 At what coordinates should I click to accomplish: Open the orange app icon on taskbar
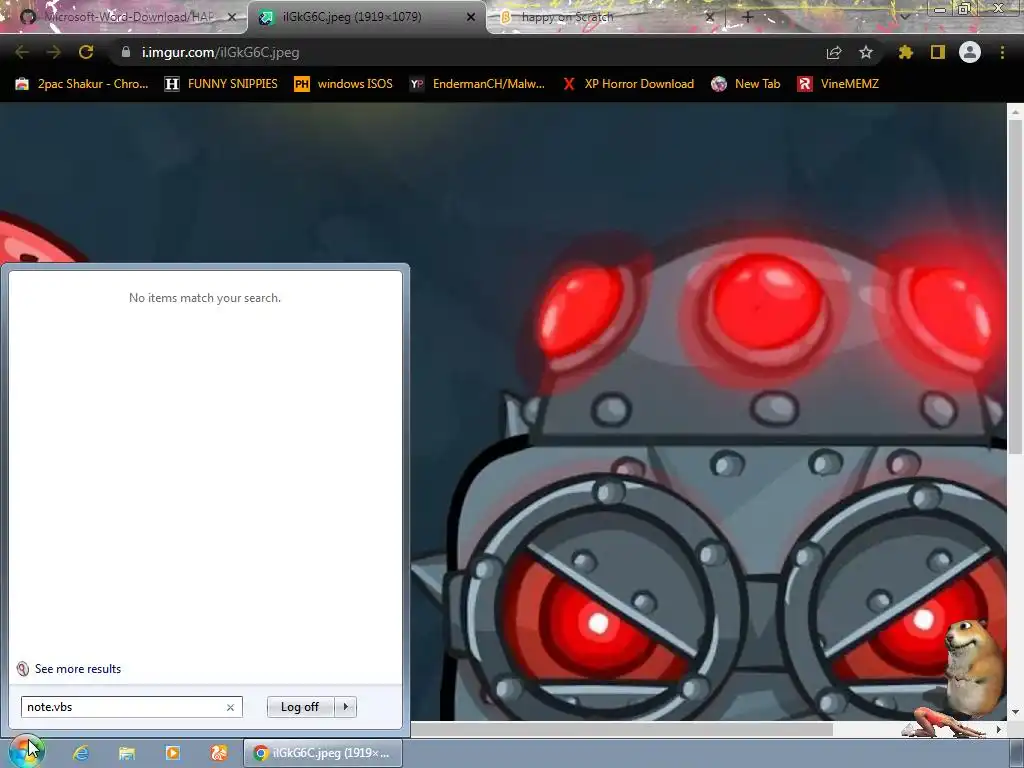point(219,753)
